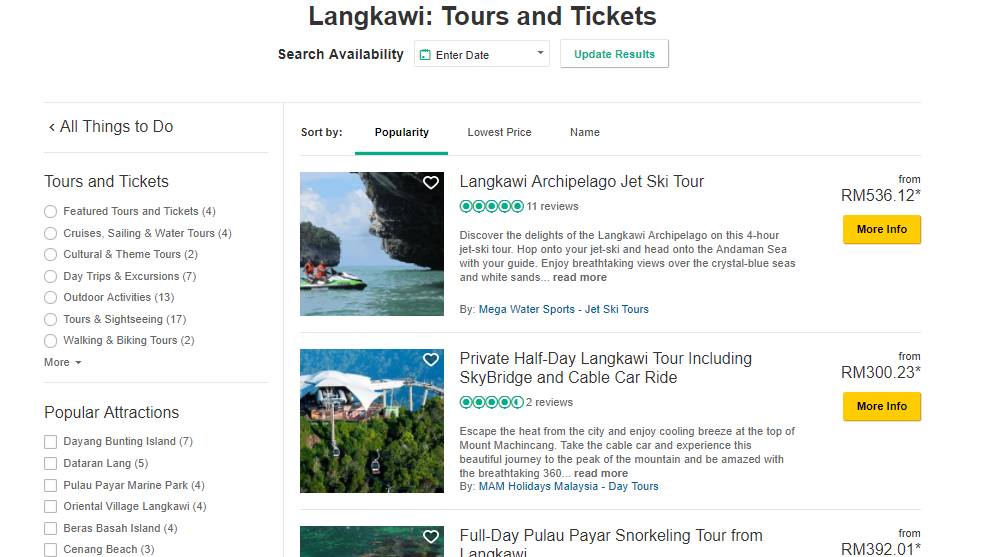Save Jet Ski Tour with heart icon

[430, 183]
